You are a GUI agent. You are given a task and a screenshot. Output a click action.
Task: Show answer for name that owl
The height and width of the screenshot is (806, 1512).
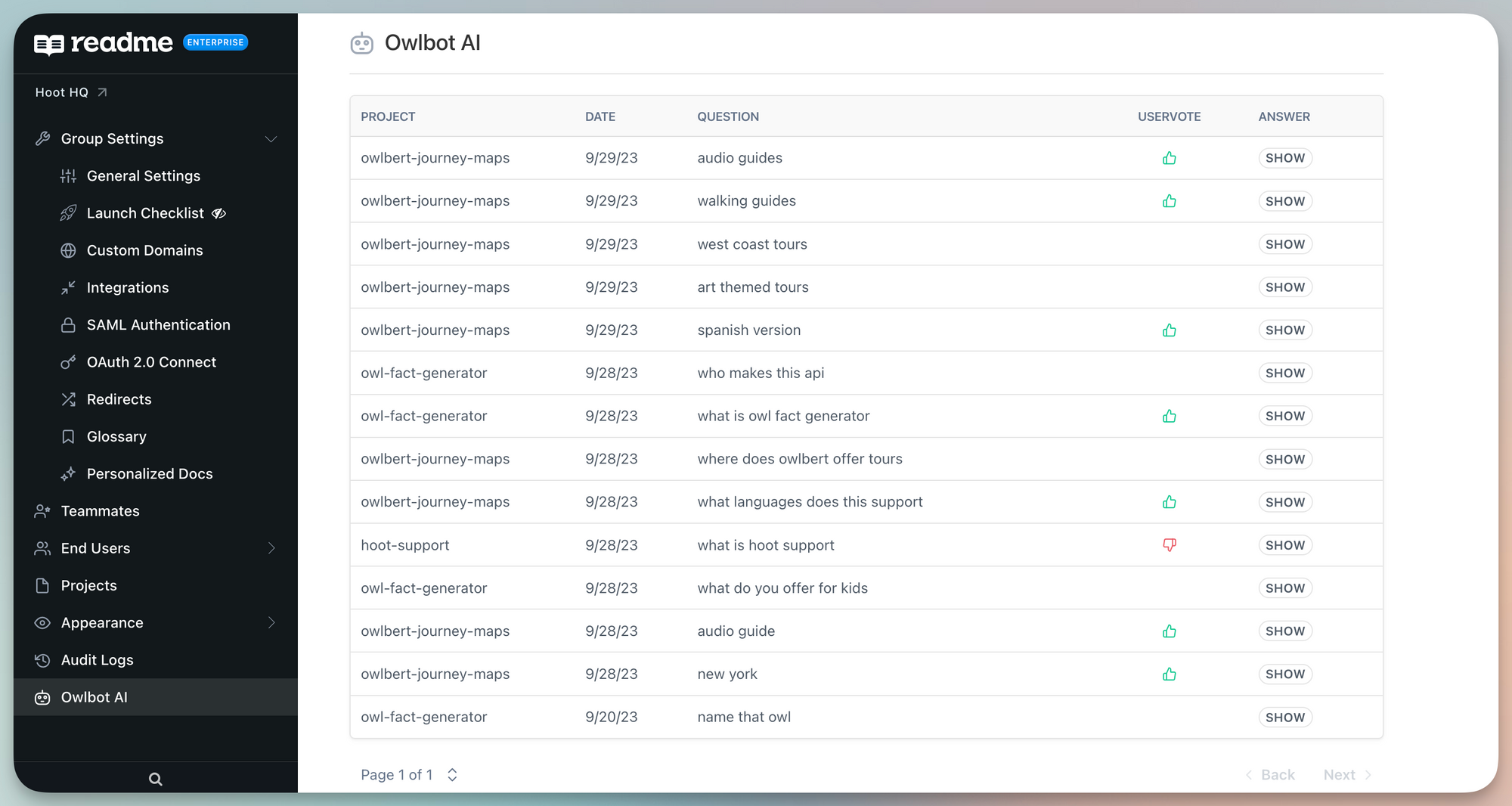(x=1285, y=718)
